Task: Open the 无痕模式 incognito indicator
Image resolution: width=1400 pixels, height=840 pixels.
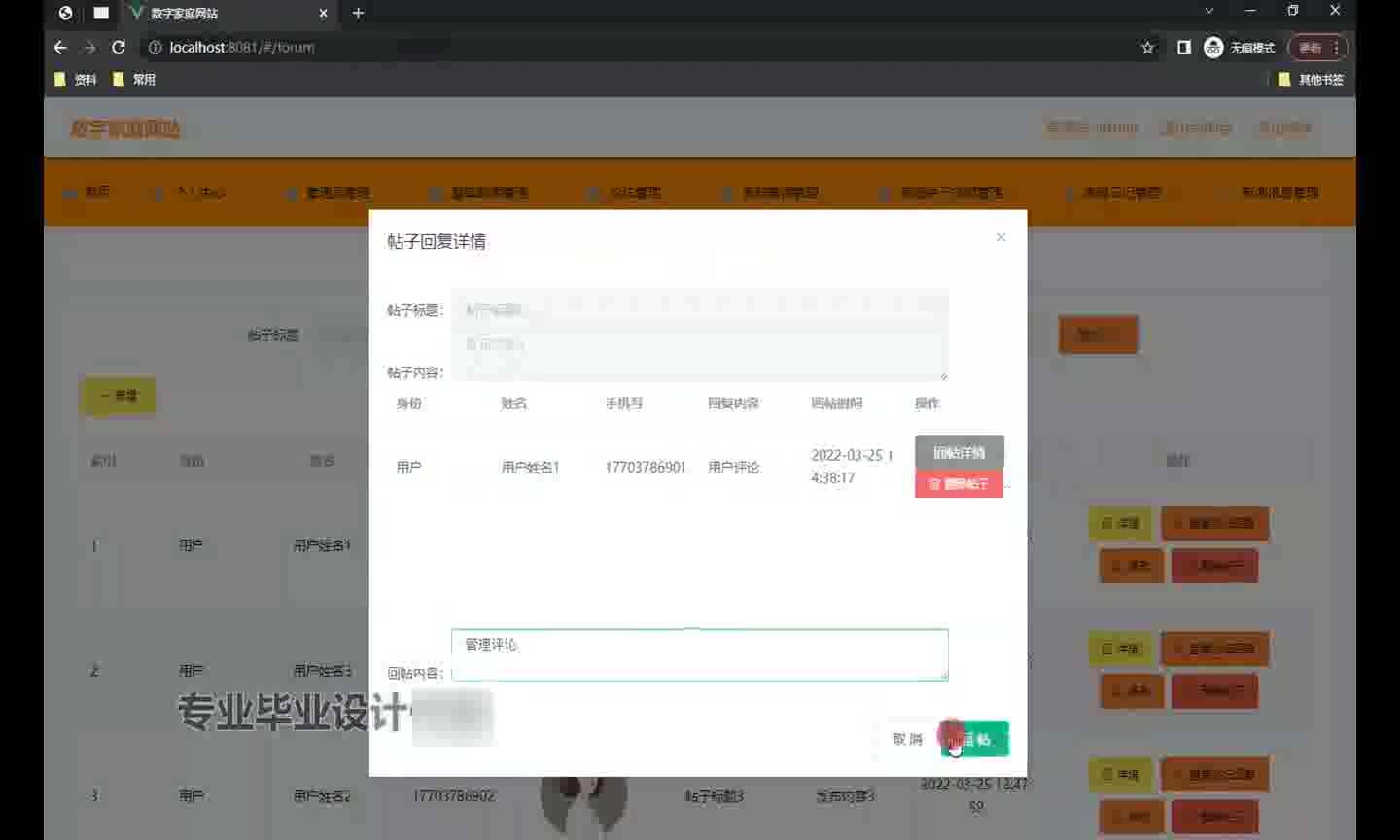Action: (1240, 47)
